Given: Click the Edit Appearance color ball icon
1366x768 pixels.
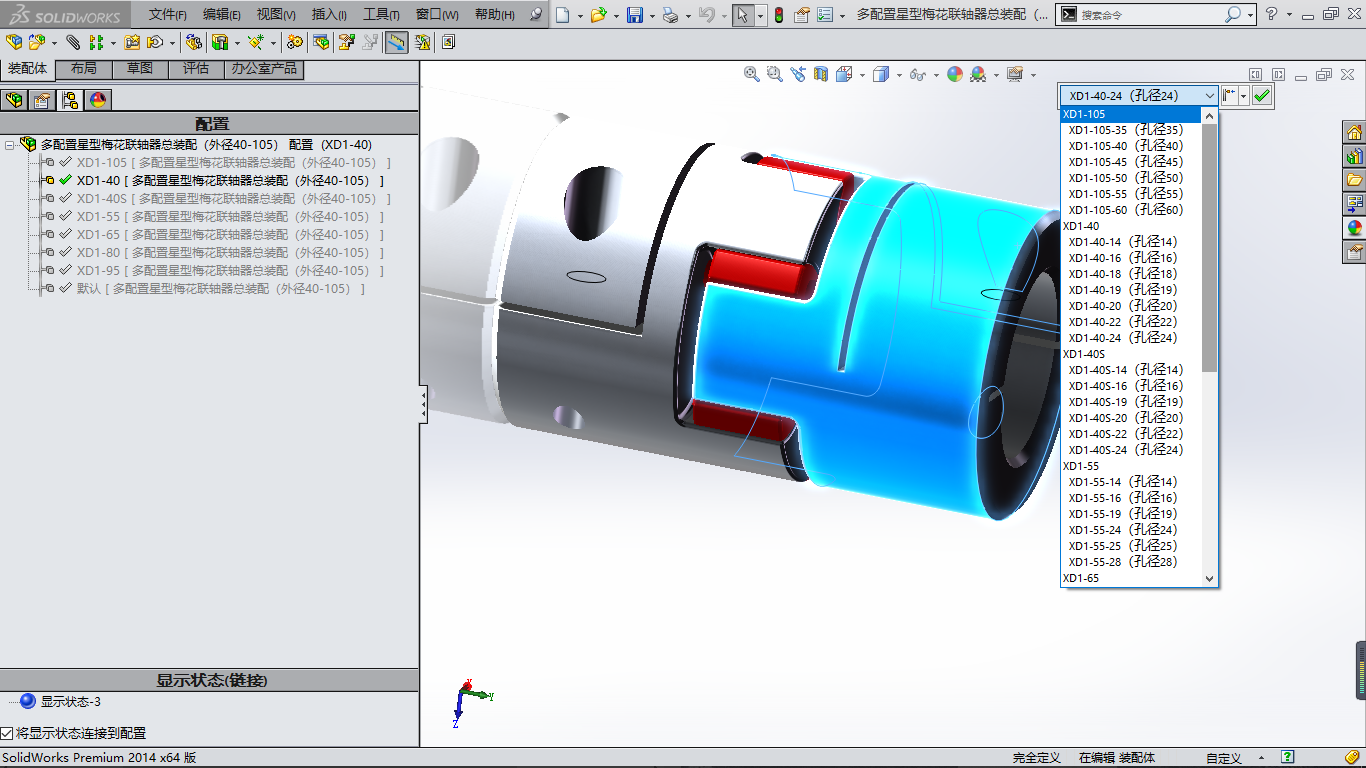Looking at the screenshot, I should pyautogui.click(x=955, y=74).
